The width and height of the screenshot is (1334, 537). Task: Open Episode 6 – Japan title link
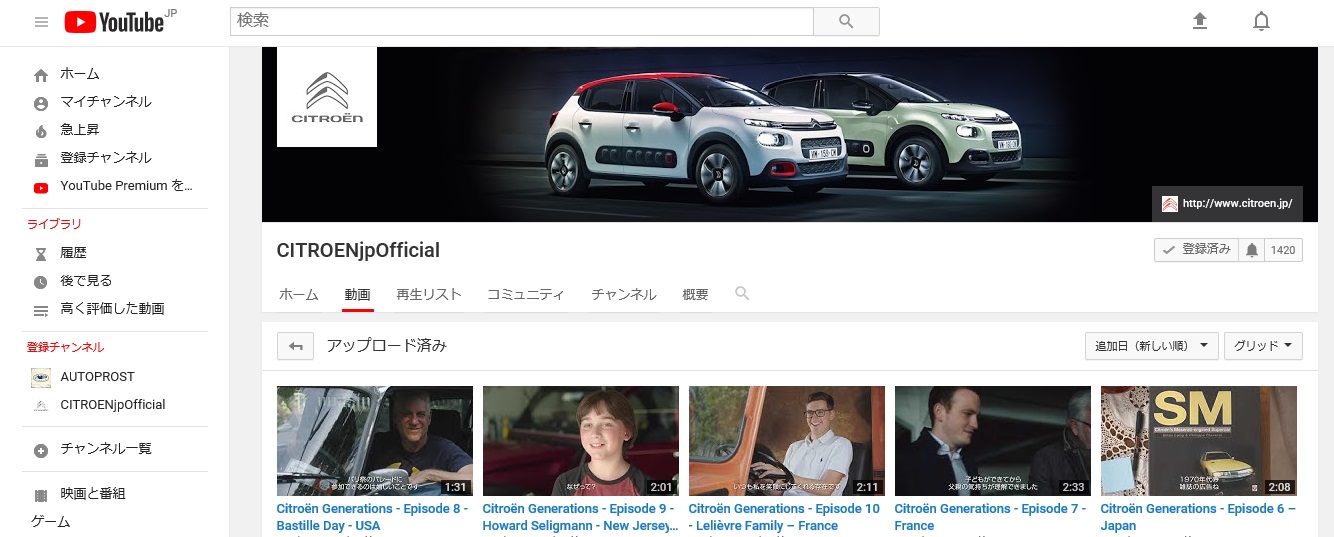pos(1198,517)
